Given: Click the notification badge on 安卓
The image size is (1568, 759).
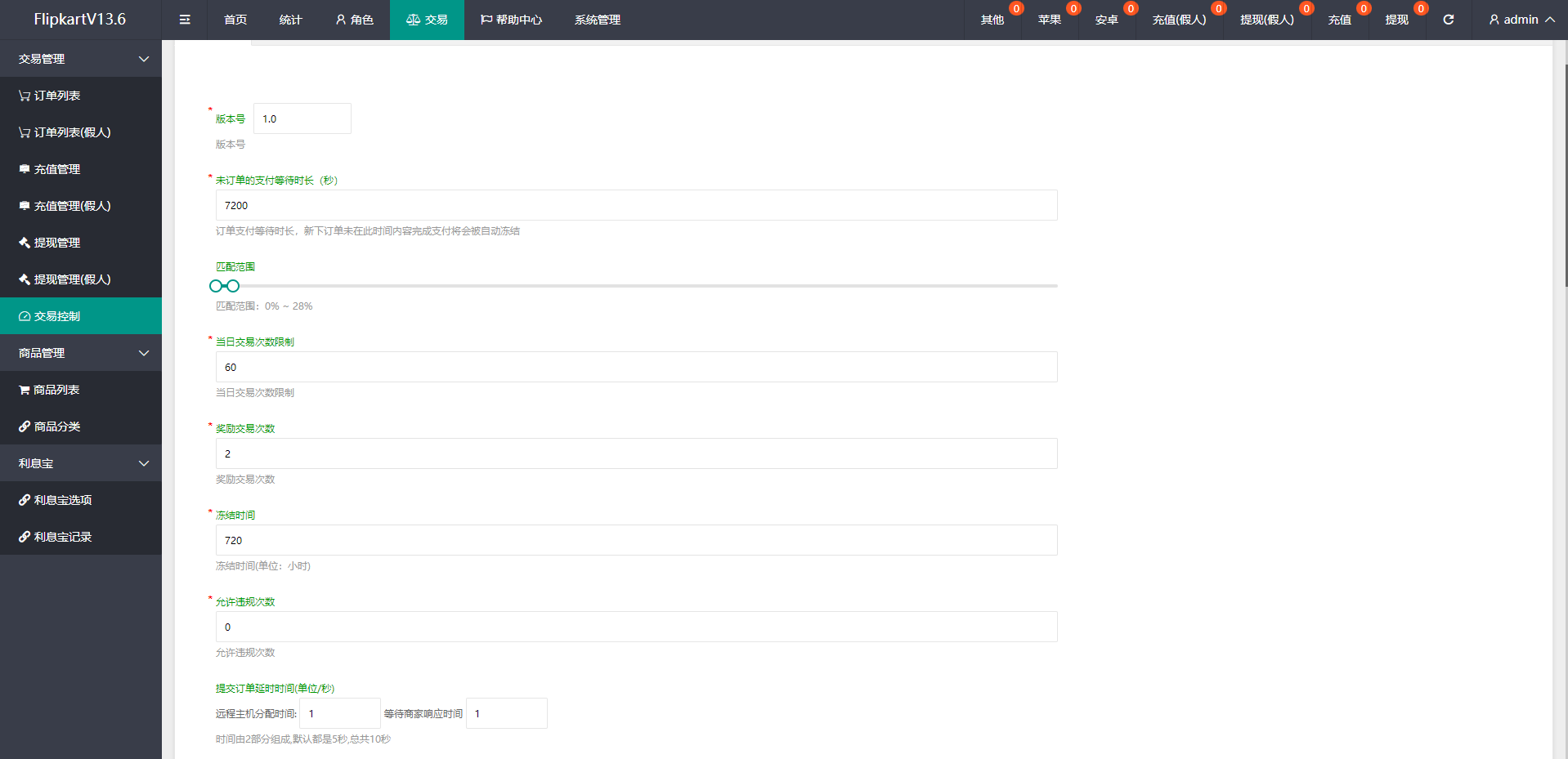Looking at the screenshot, I should 1131,8.
